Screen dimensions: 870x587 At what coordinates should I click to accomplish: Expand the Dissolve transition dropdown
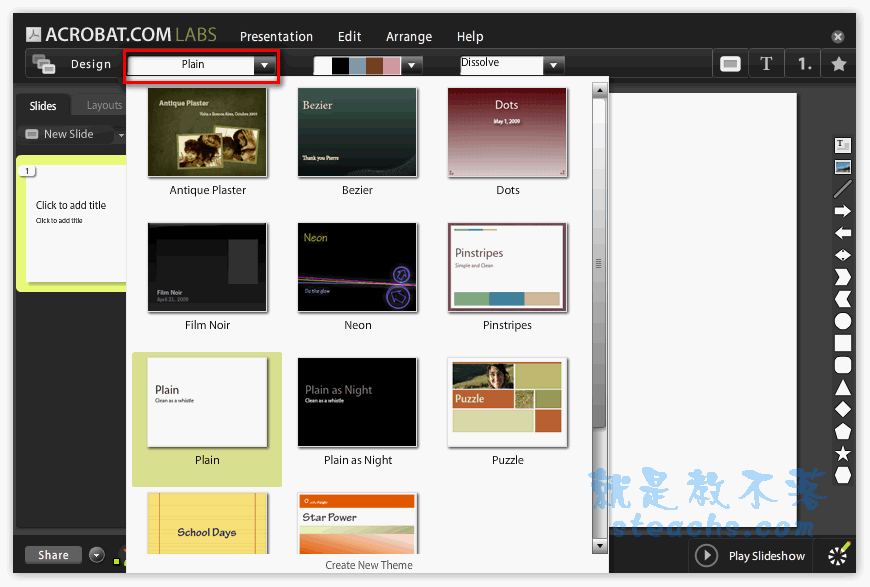(555, 66)
